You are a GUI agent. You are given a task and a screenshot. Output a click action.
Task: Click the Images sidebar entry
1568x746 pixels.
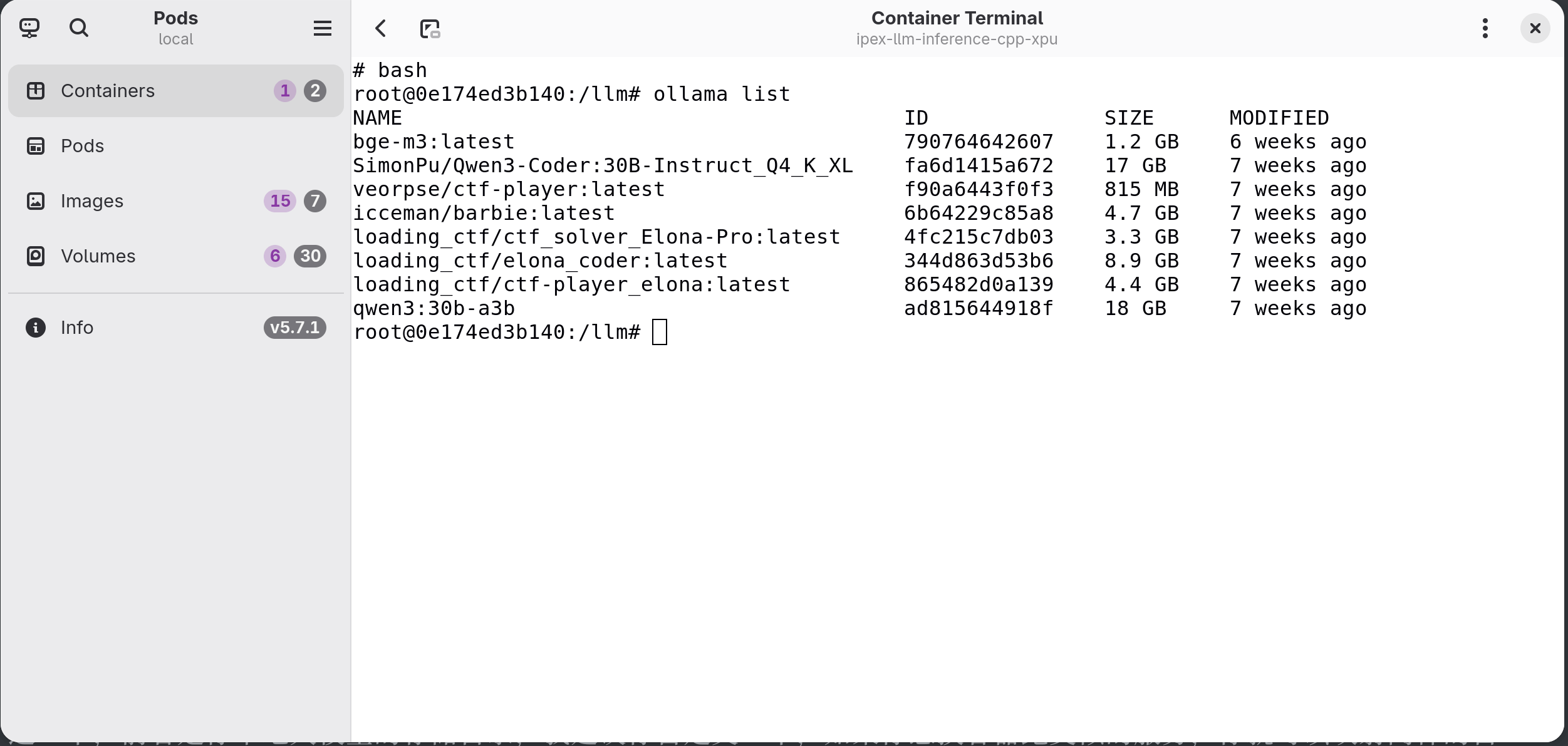(91, 200)
